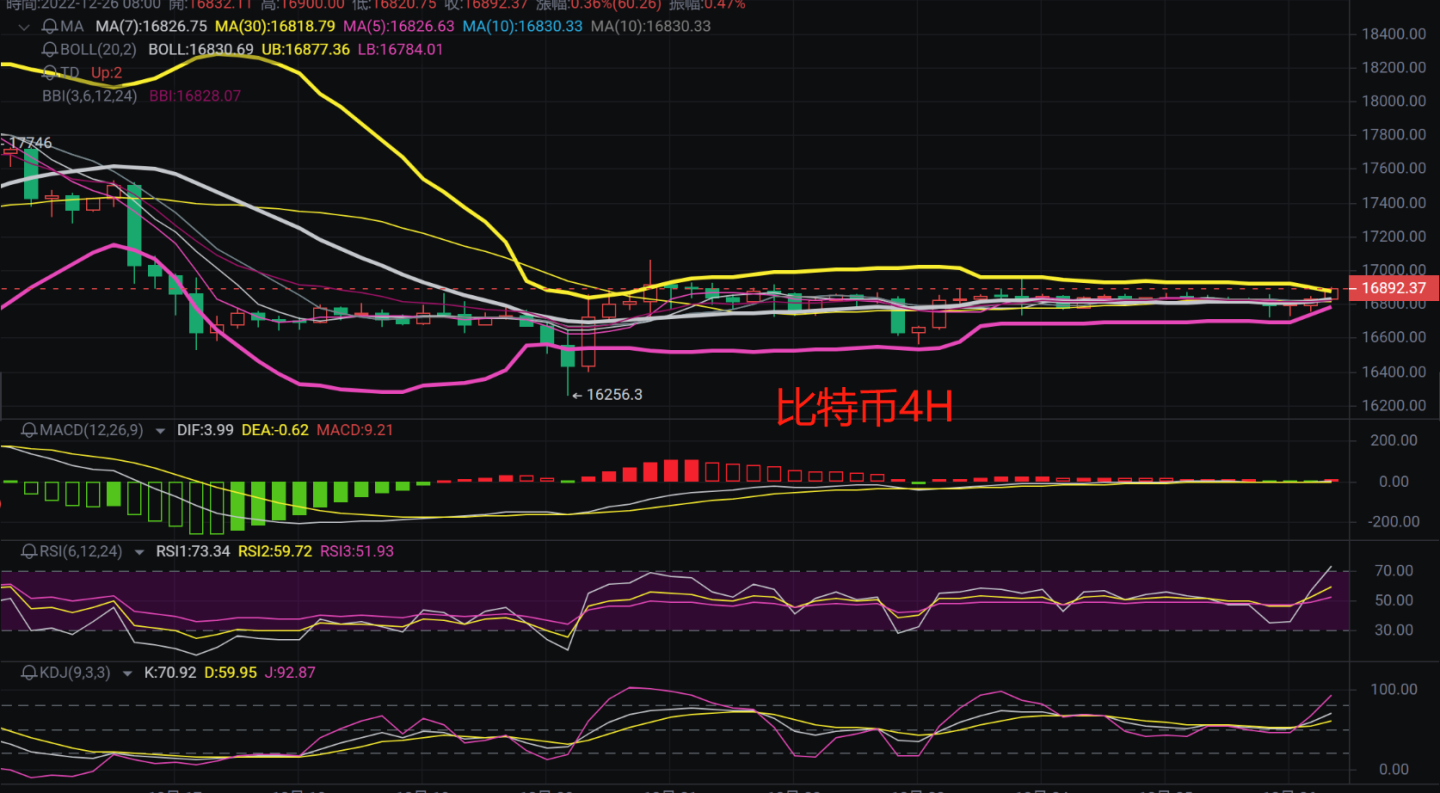Screen dimensions: 1440x793
Task: Click the bell icon next to TD
Action: [x=49, y=72]
